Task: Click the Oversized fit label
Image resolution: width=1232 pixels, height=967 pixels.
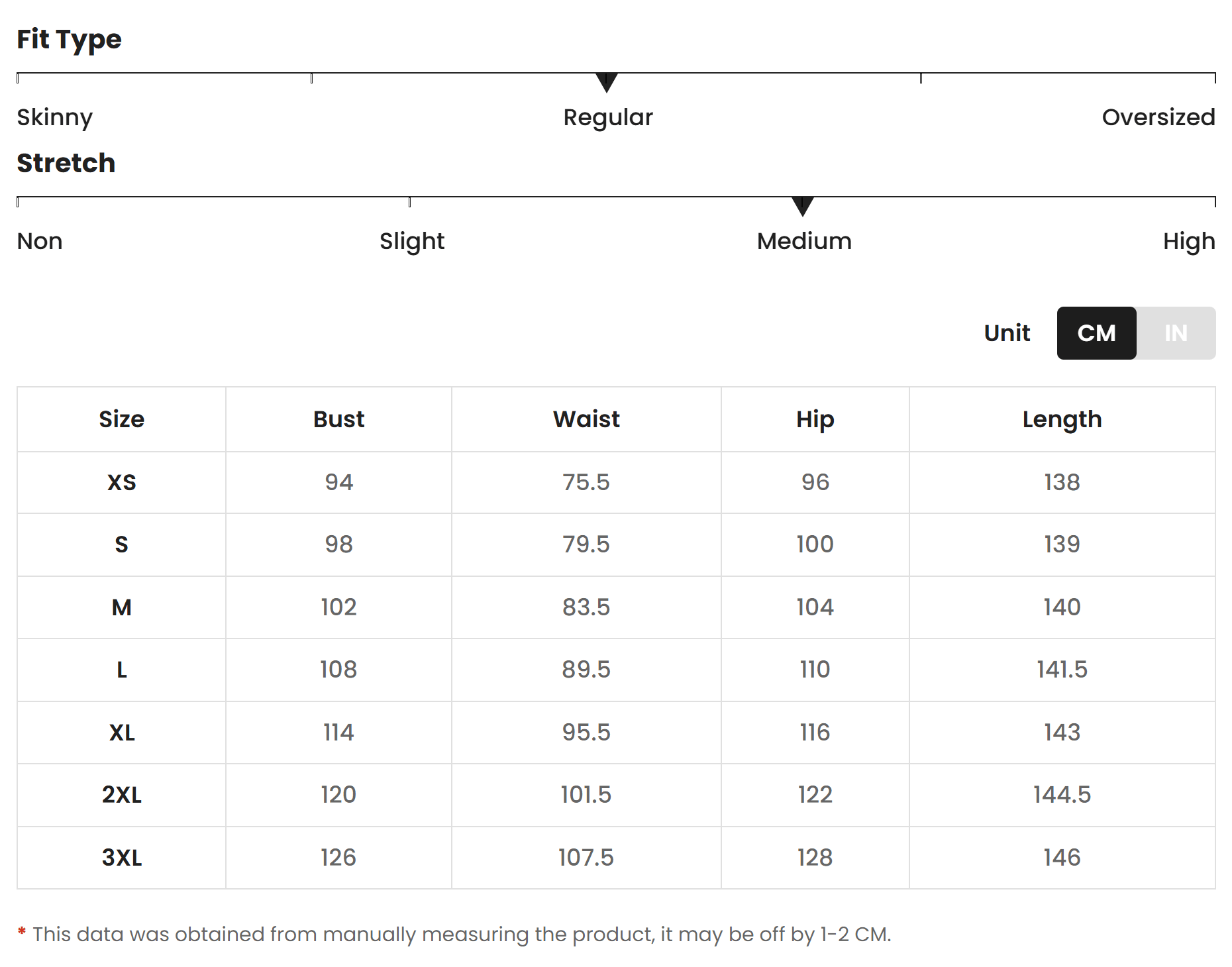Action: pyautogui.click(x=1158, y=117)
